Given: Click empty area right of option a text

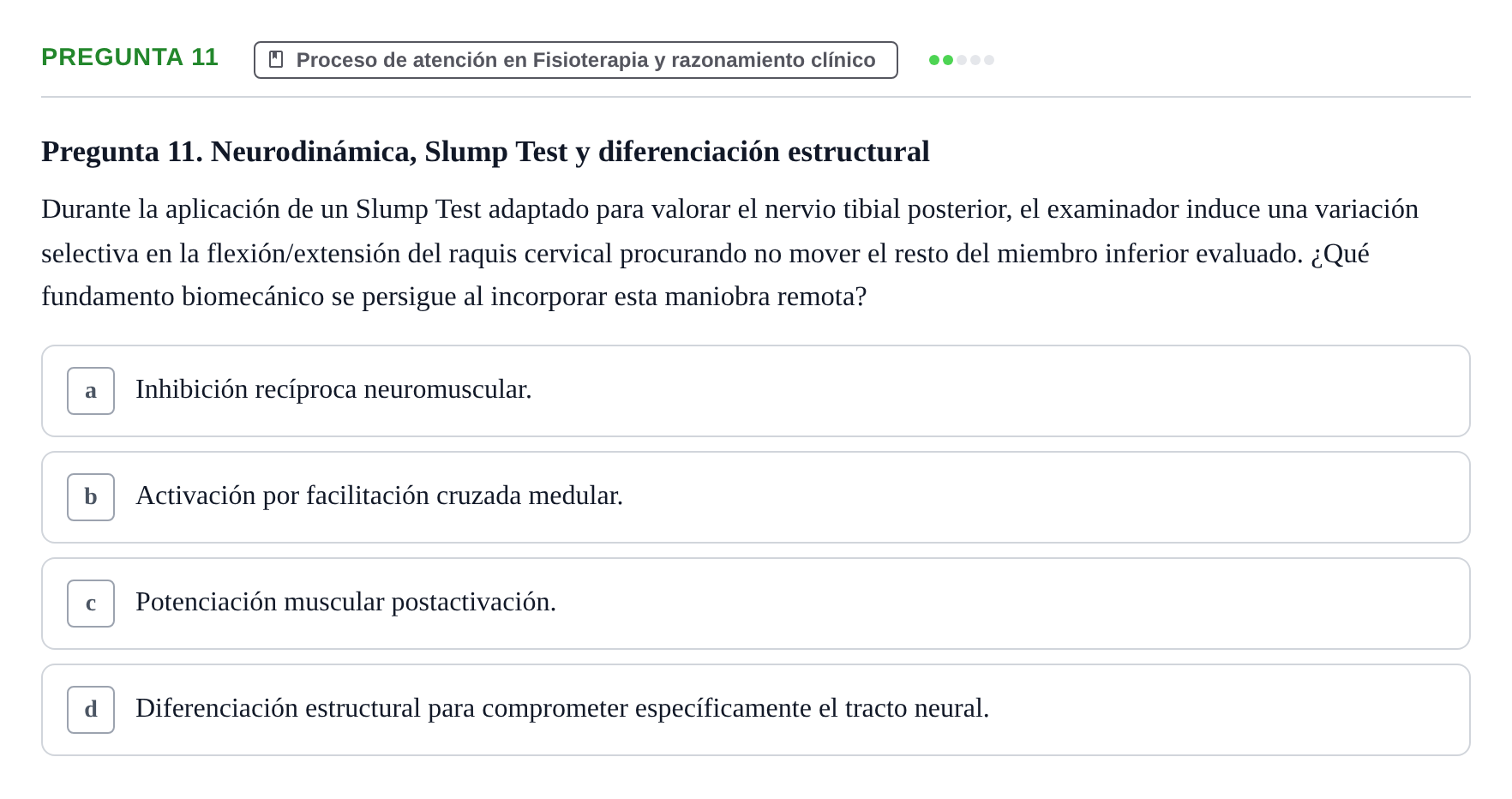Looking at the screenshot, I should click(x=994, y=391).
